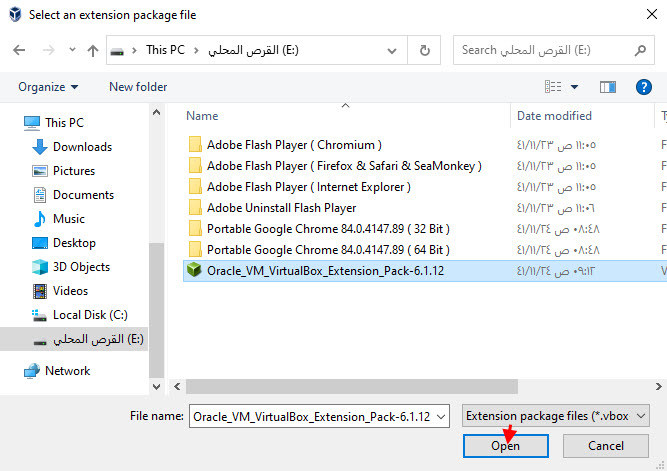Select Portable Google Chrome ( 32 Bit ) folder
Image resolution: width=667 pixels, height=471 pixels.
328,229
